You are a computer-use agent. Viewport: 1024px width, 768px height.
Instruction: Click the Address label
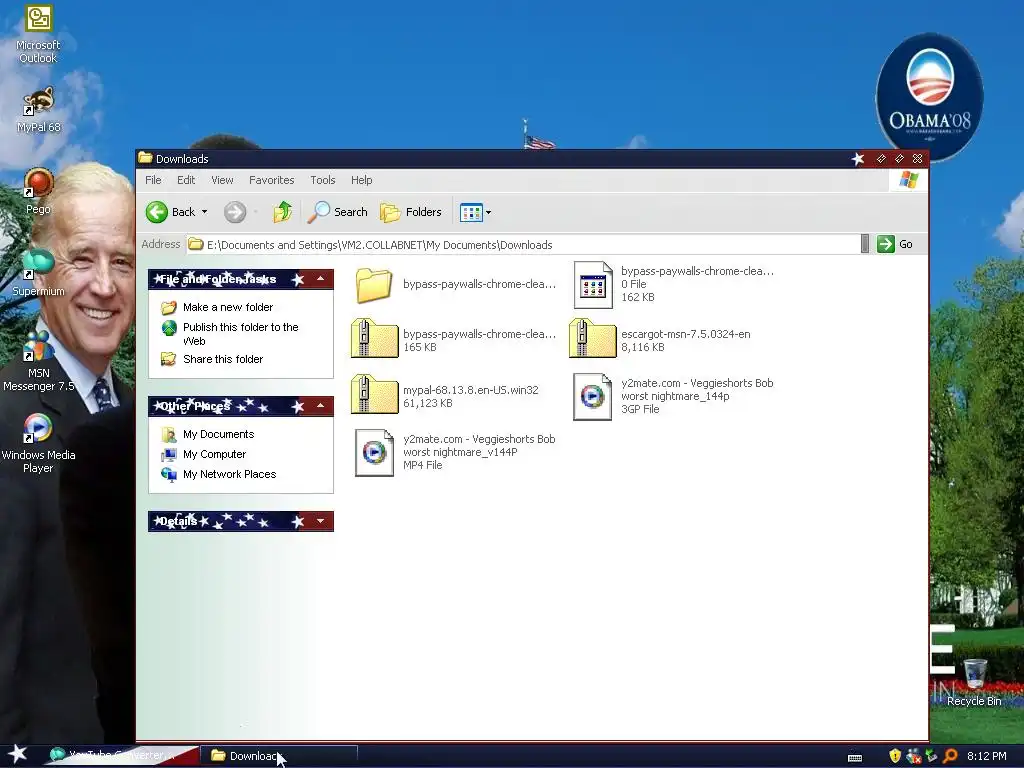pos(161,244)
